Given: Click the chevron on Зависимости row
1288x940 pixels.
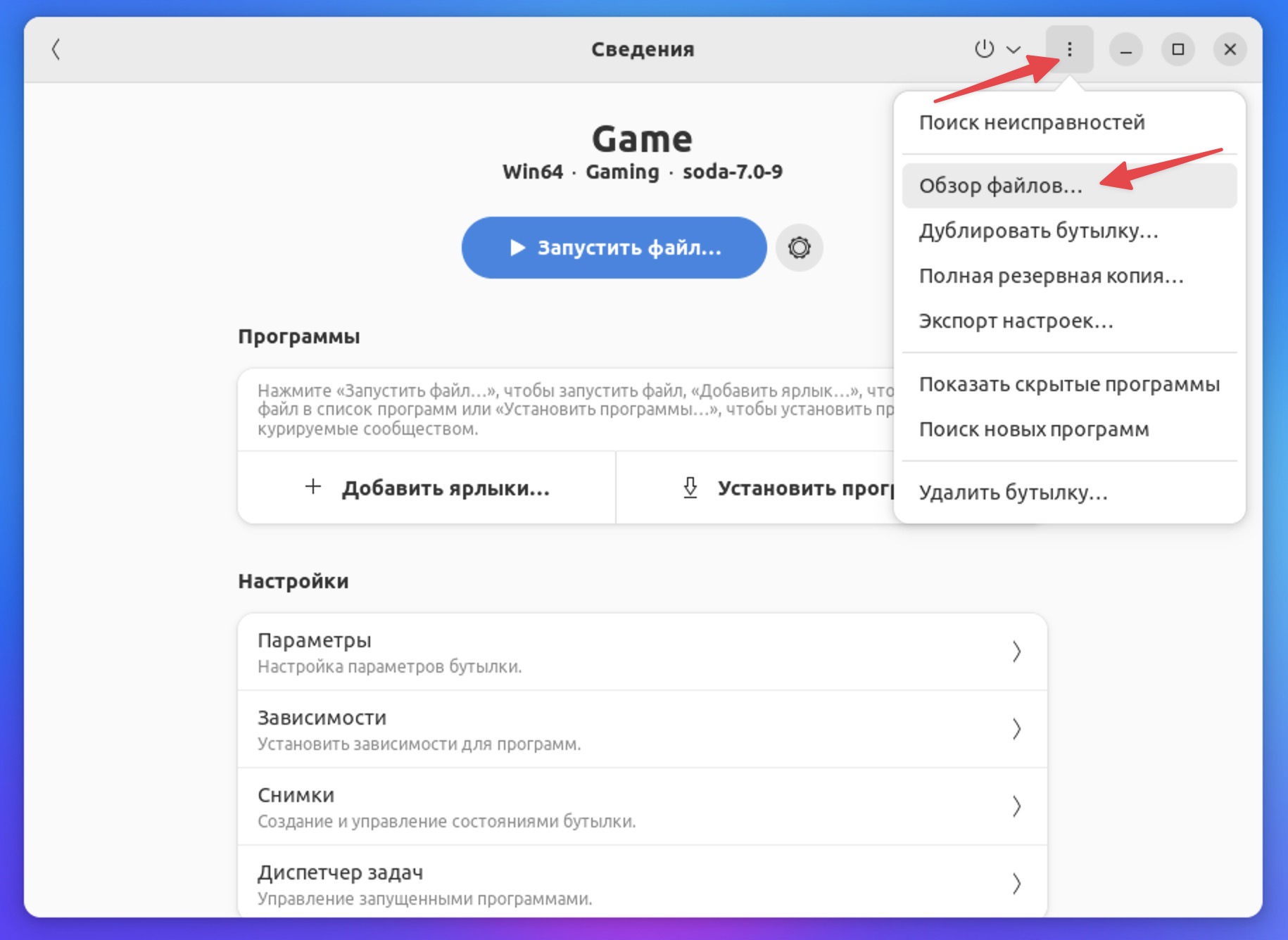Looking at the screenshot, I should (x=1016, y=729).
